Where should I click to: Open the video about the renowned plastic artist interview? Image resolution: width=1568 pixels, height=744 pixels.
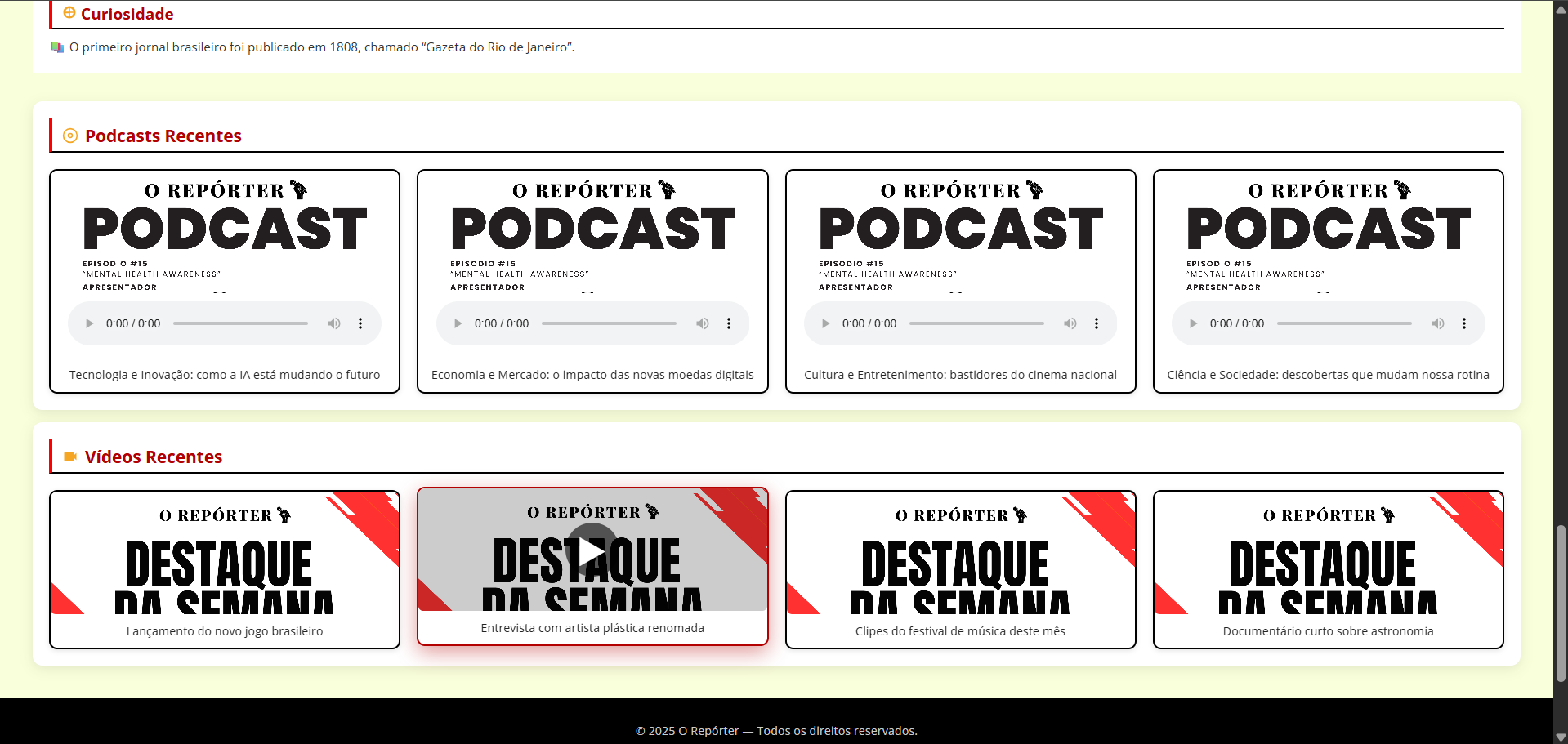pos(592,549)
